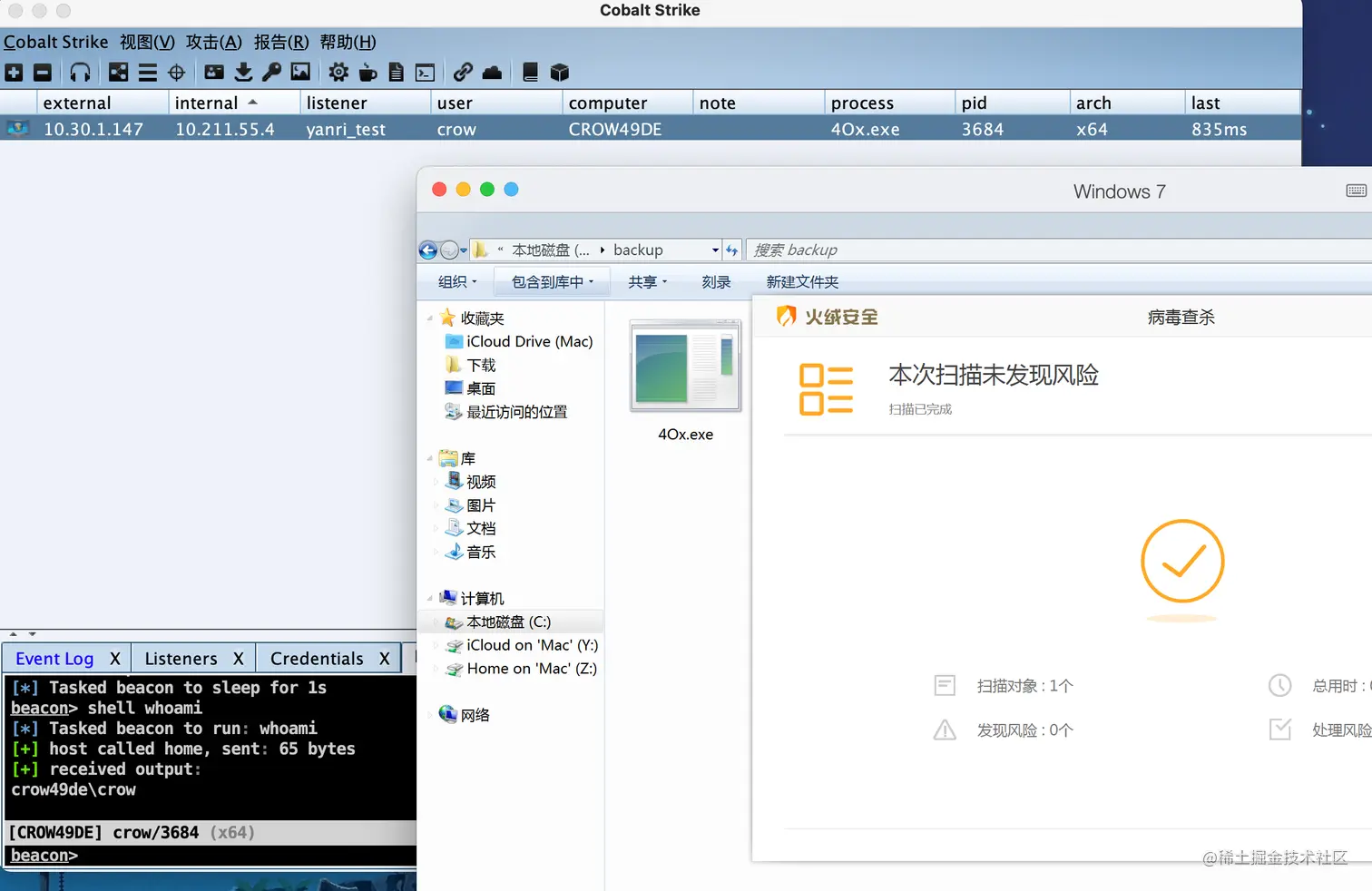
Task: Sort sessions by the internal column header
Action: tap(234, 103)
